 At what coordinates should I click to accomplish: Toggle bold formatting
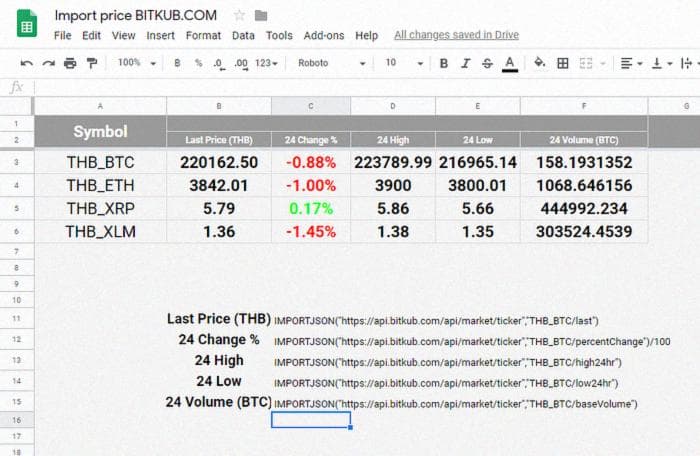pos(444,63)
